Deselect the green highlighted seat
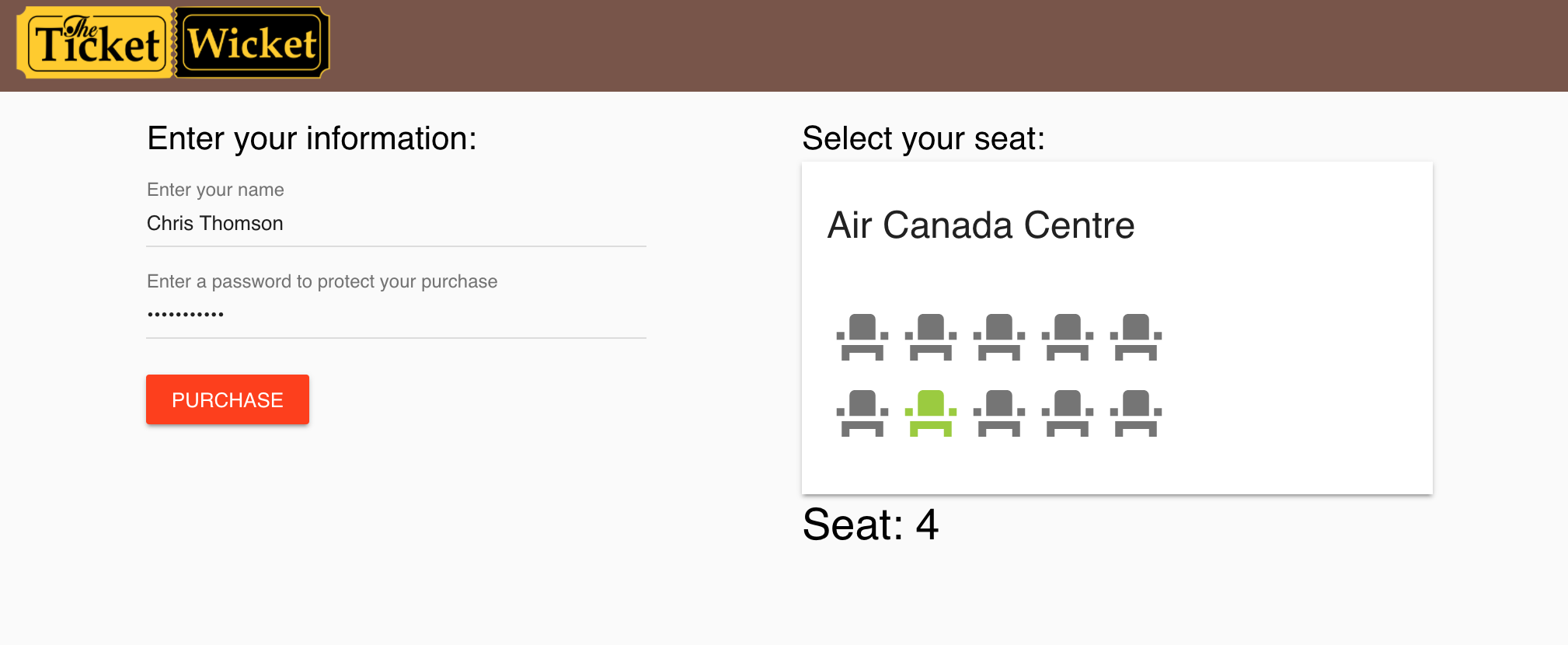Image resolution: width=1568 pixels, height=645 pixels. point(931,413)
